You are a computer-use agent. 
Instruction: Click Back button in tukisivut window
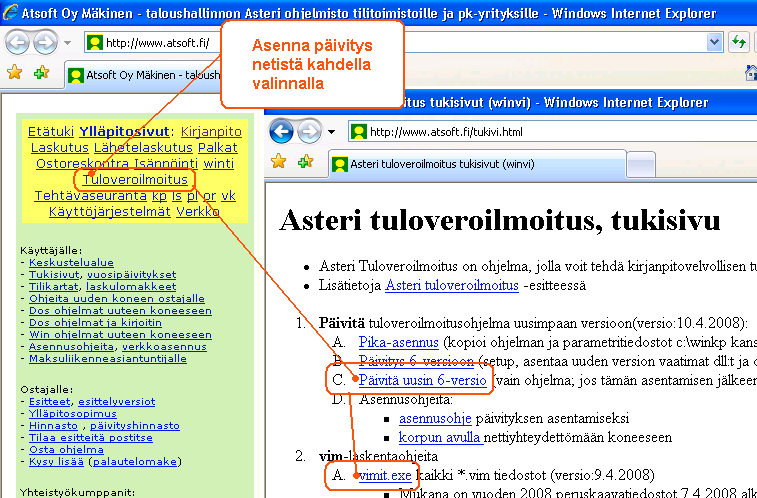click(x=281, y=131)
